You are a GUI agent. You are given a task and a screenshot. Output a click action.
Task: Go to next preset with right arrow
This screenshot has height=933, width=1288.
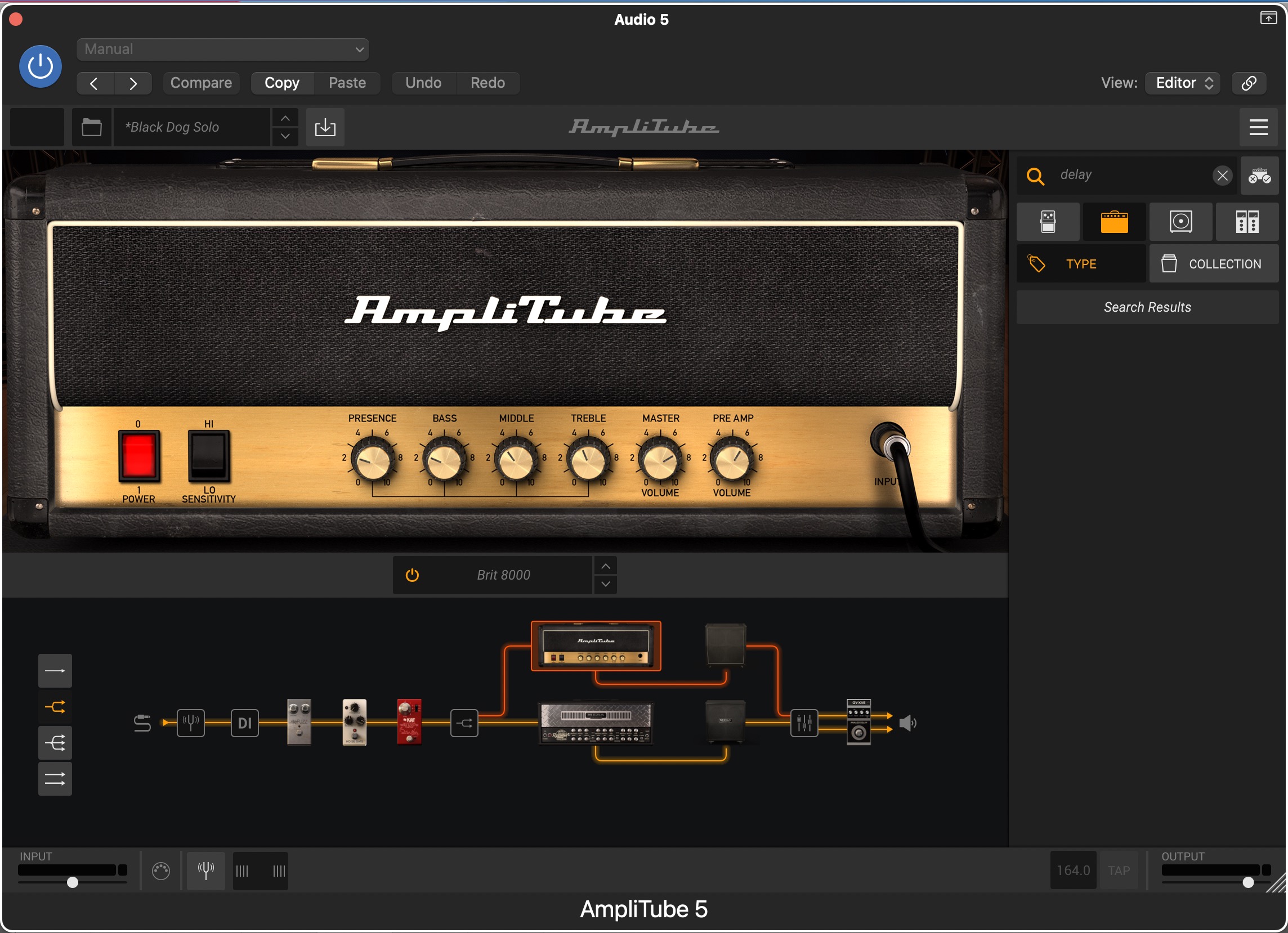tap(133, 83)
